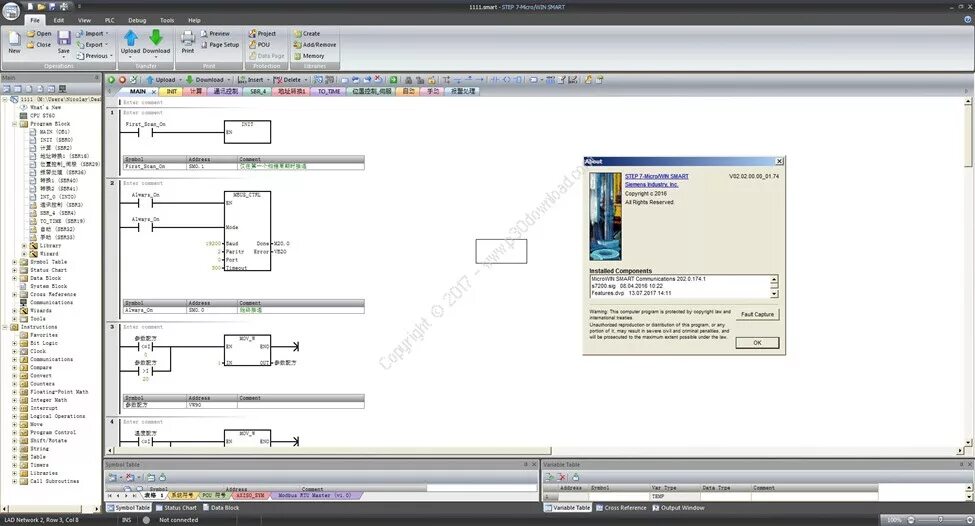Click Project protection button
Viewport: 975px width, 526px height.
262,34
